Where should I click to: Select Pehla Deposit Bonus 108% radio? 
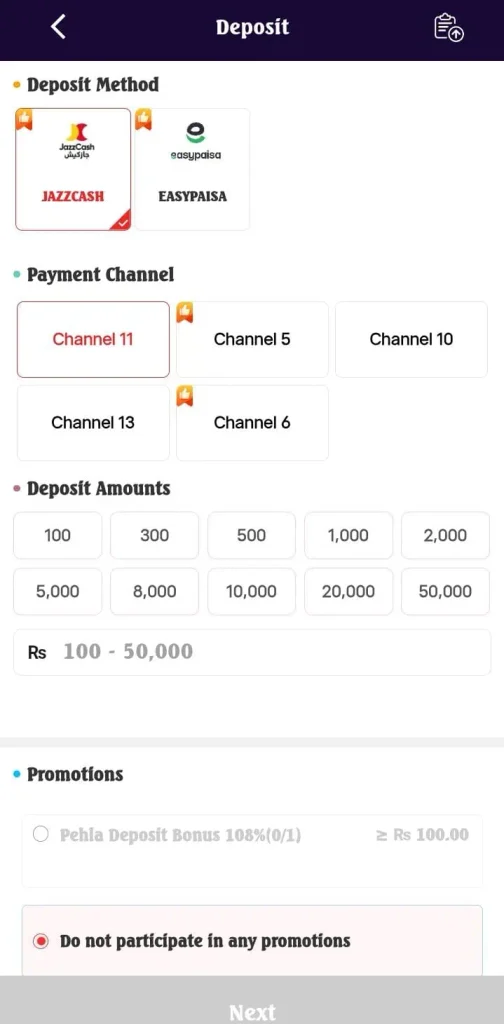click(x=40, y=835)
